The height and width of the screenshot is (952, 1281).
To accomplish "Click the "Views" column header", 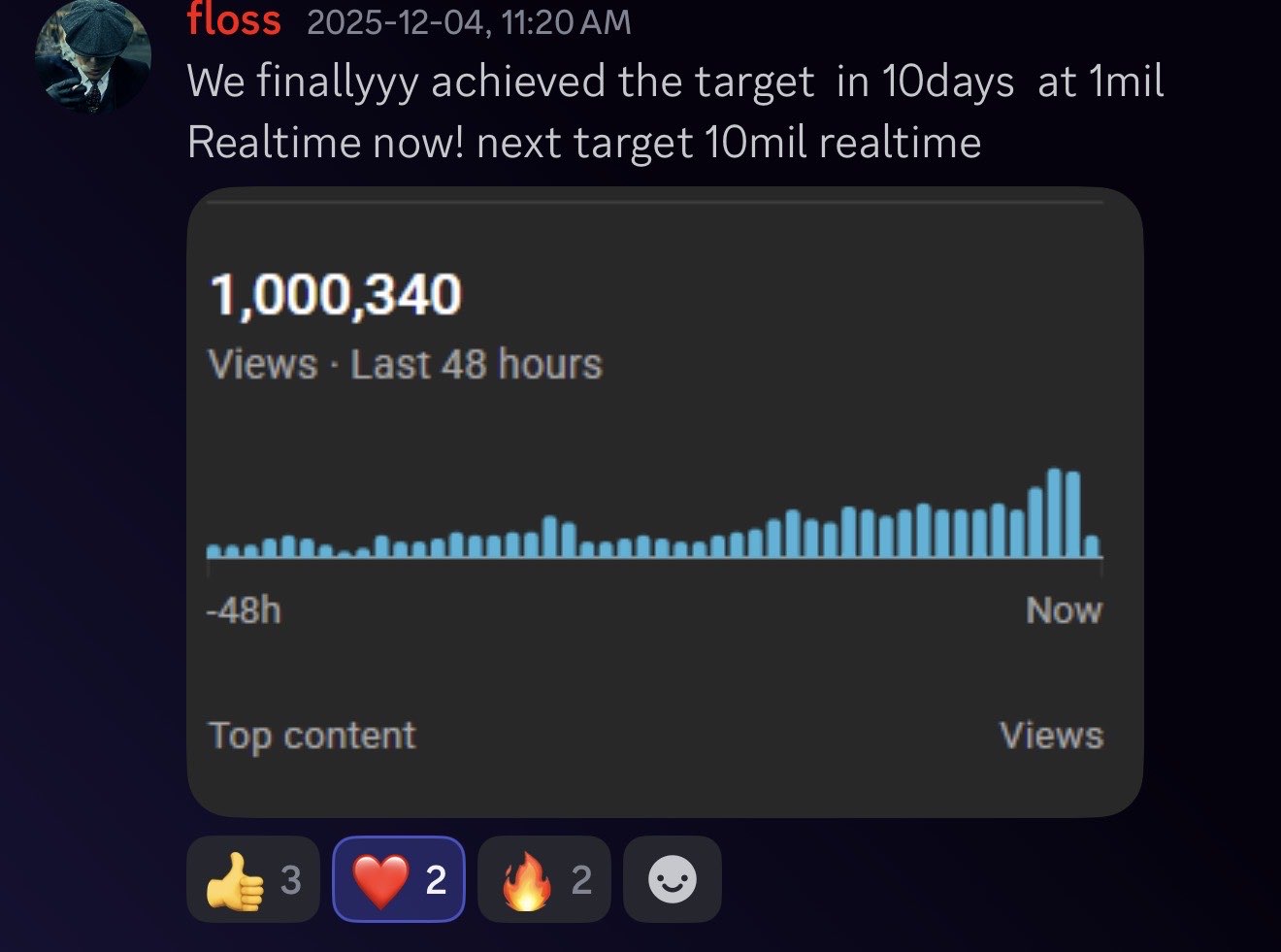I will [x=1051, y=736].
